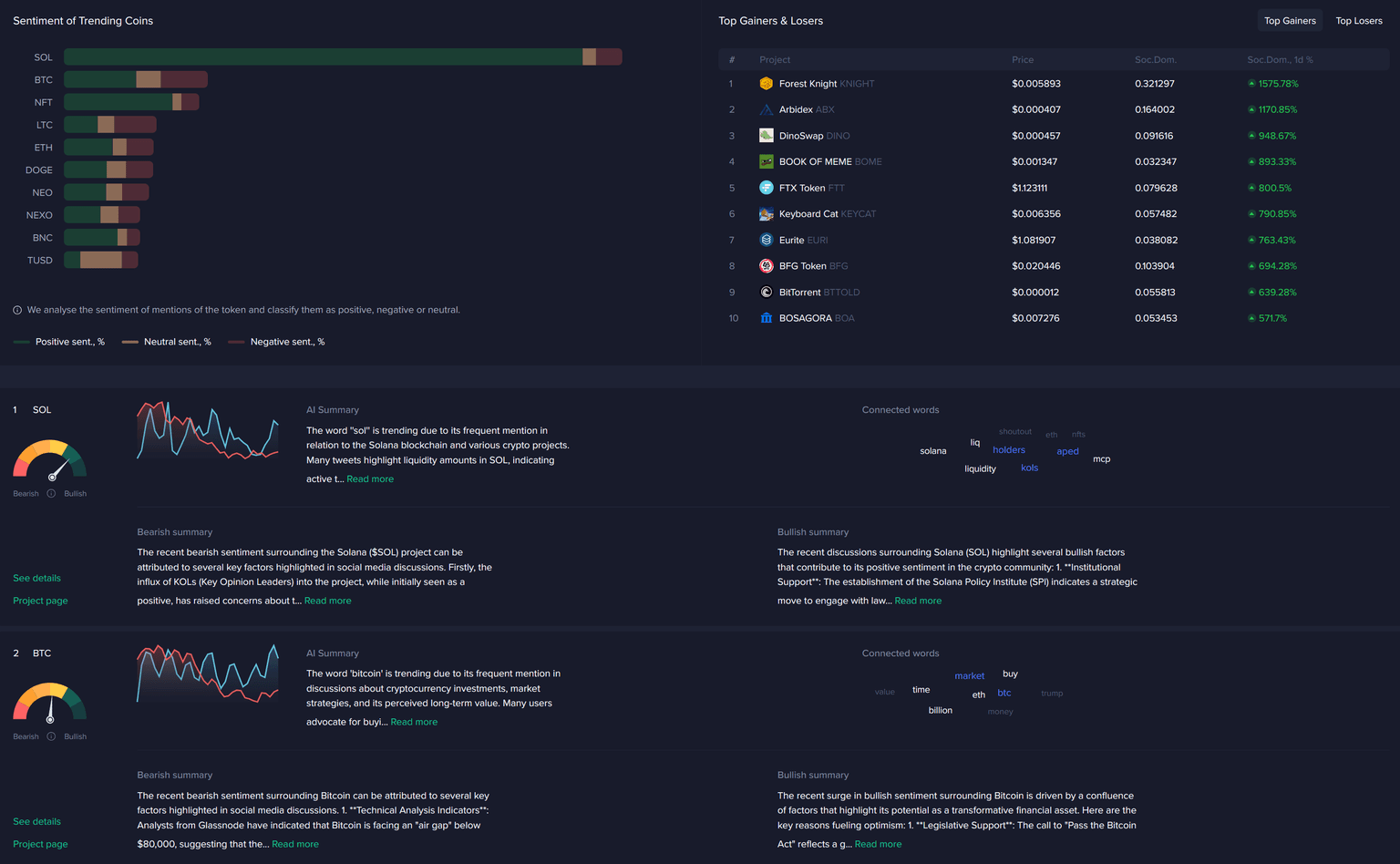1400x864 pixels.
Task: Open See details link for SOL
Action: pyautogui.click(x=36, y=578)
